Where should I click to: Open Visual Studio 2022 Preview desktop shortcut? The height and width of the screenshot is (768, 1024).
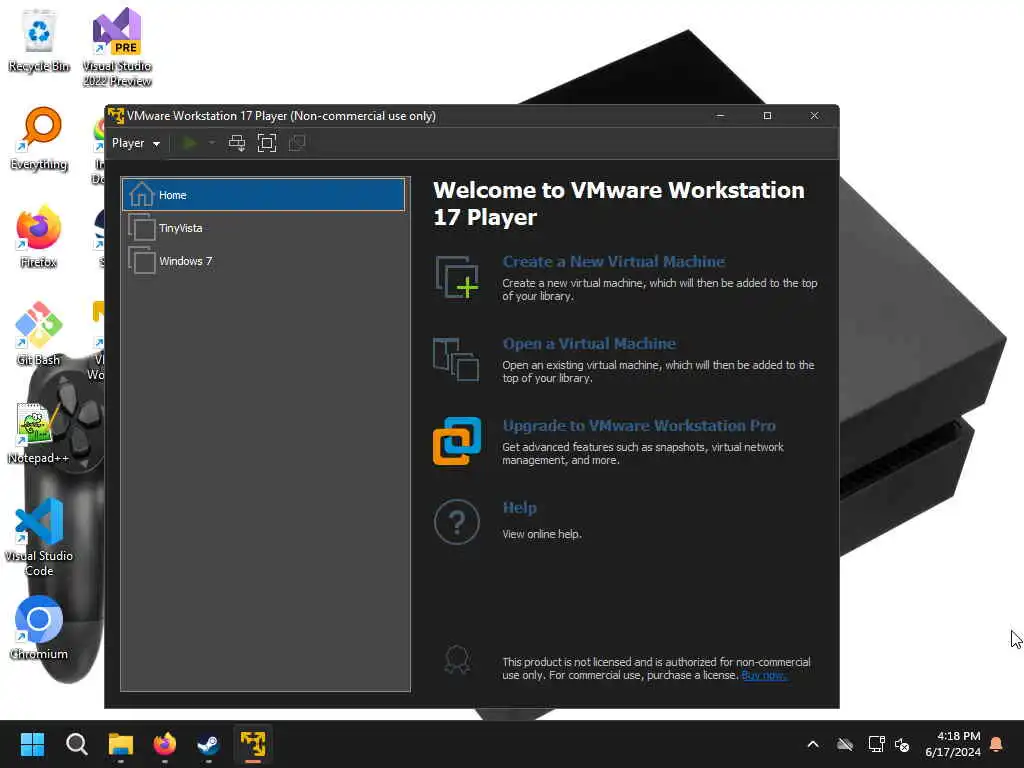pos(117,47)
